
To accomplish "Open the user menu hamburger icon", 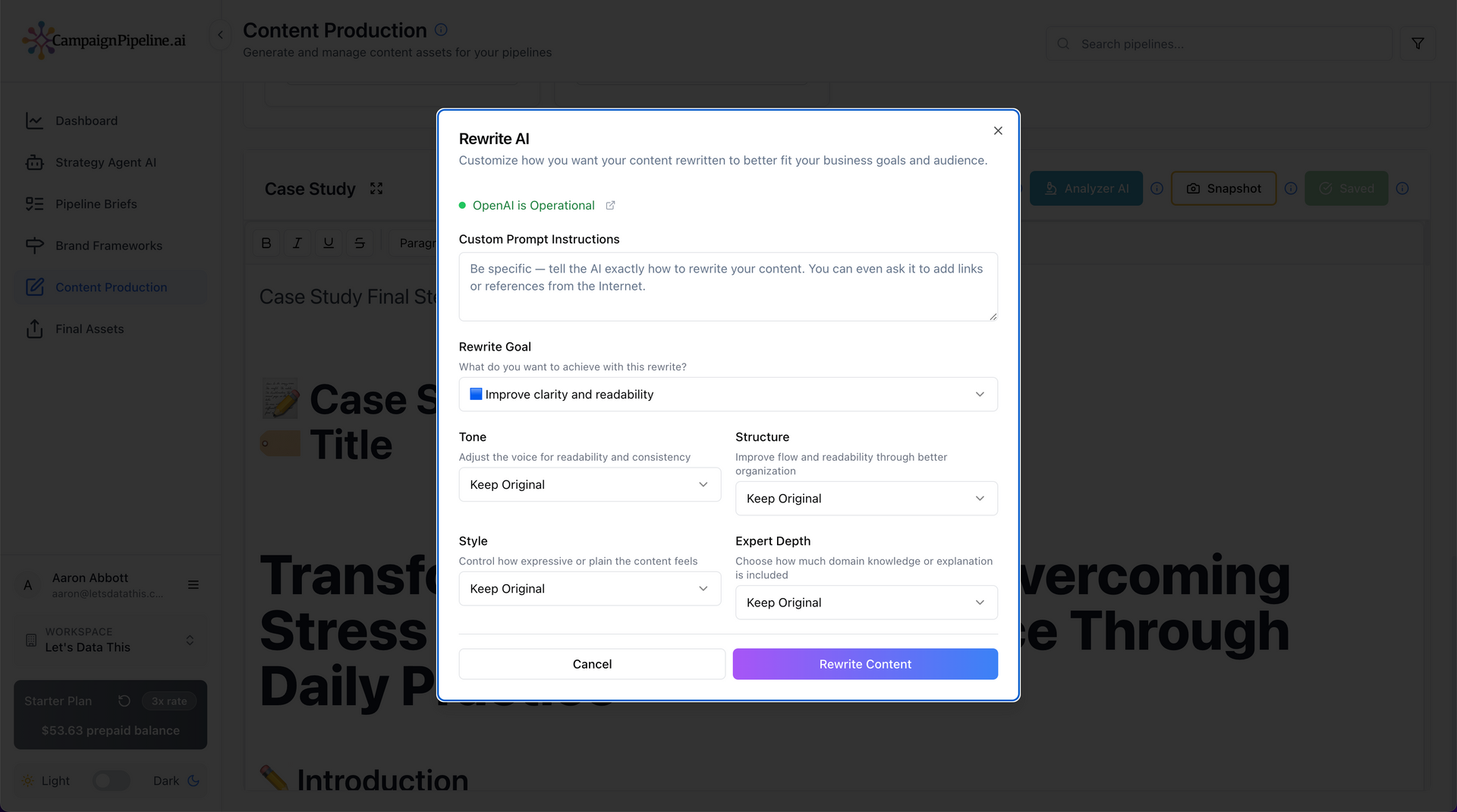I will [194, 585].
